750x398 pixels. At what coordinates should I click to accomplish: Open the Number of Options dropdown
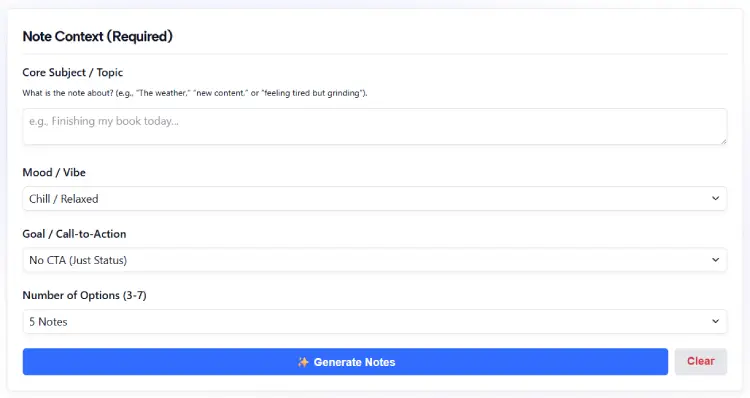click(x=375, y=321)
